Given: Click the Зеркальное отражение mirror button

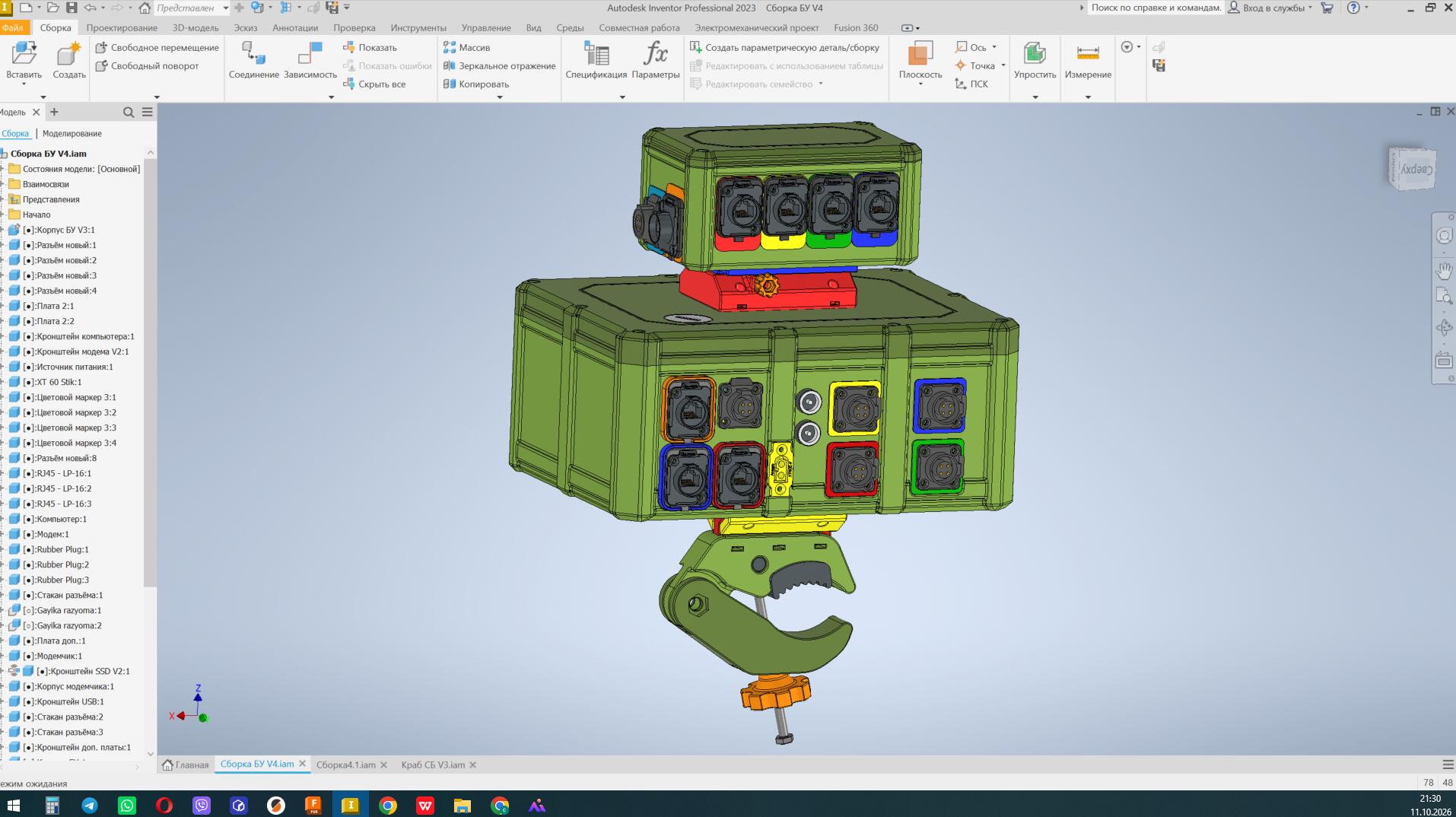Looking at the screenshot, I should click(x=499, y=65).
